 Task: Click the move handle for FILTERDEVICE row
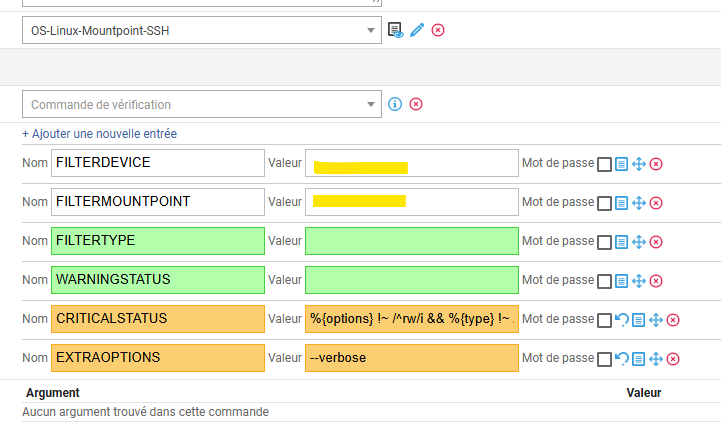coord(639,164)
